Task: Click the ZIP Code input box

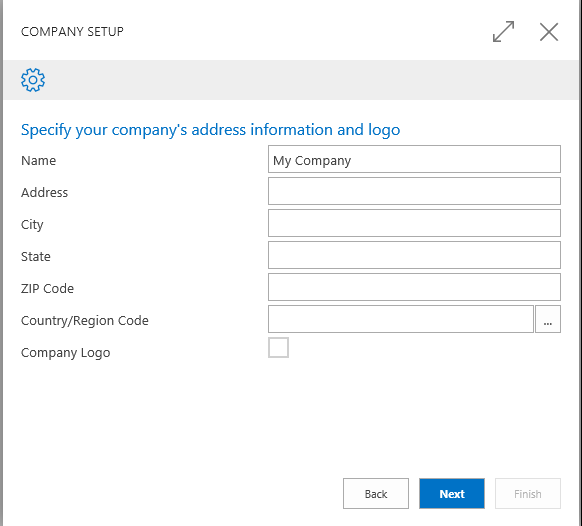Action: pyautogui.click(x=414, y=287)
